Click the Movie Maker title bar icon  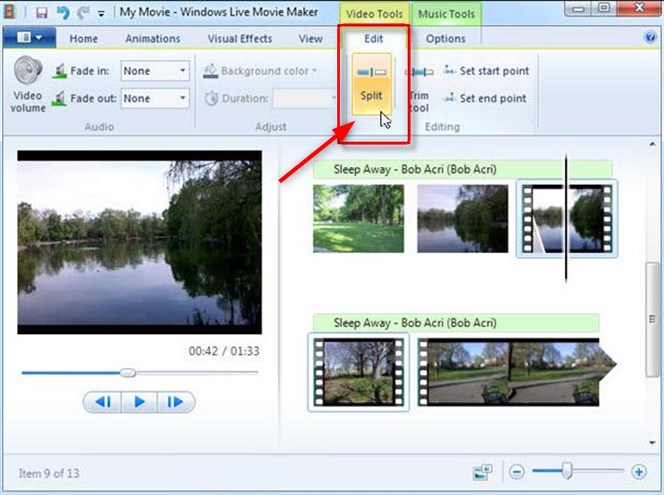9,12
